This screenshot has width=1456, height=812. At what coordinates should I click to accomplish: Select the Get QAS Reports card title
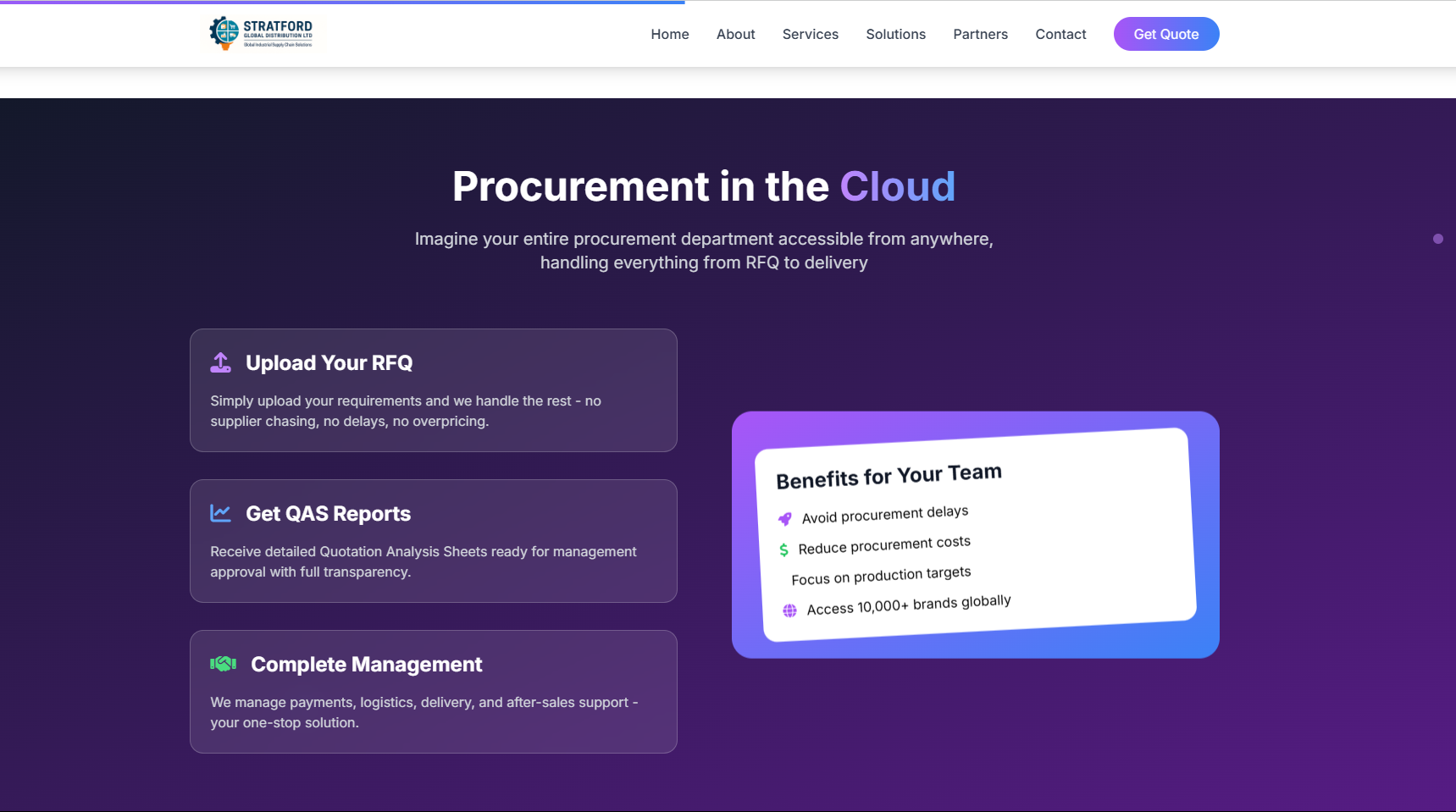tap(328, 514)
